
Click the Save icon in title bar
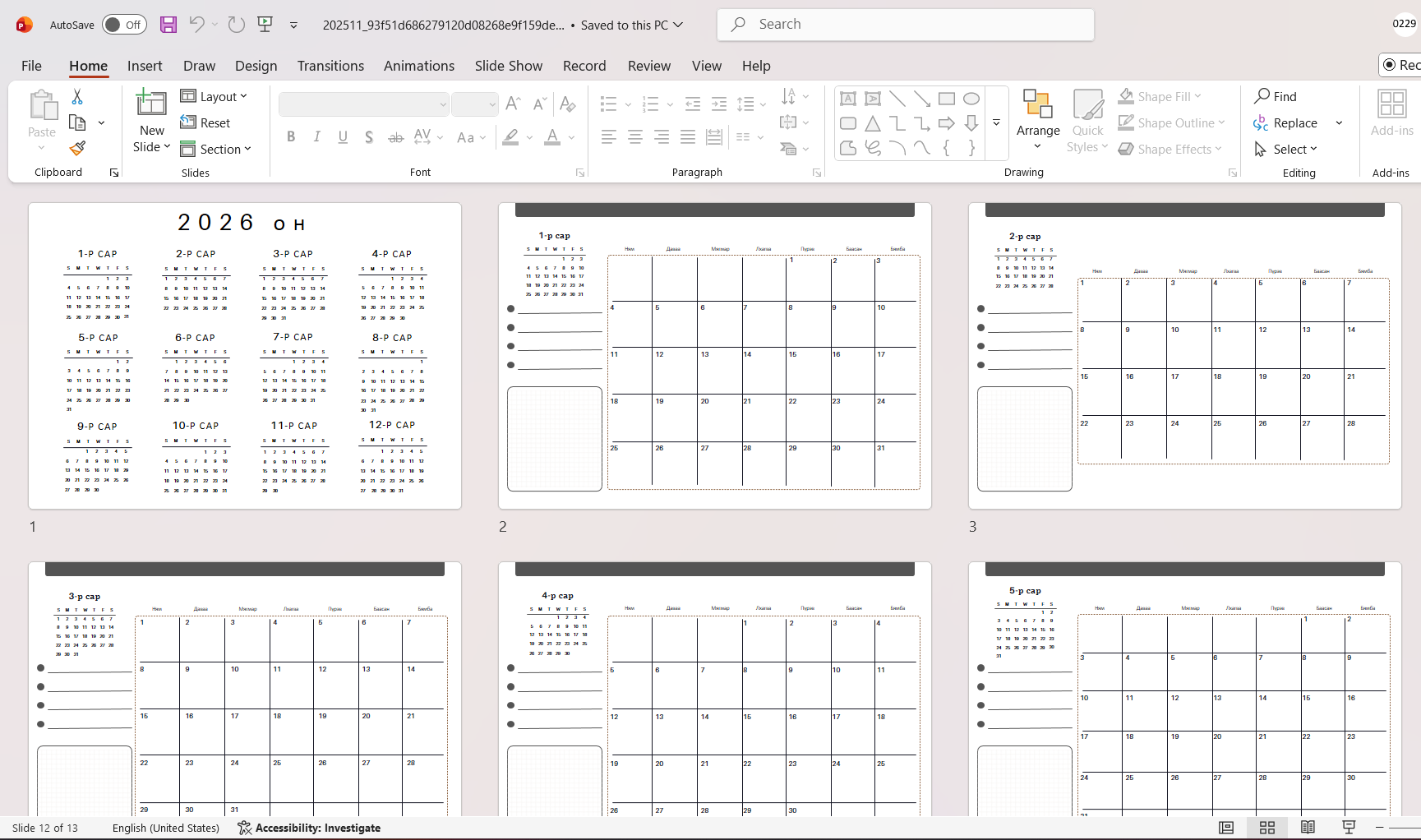coord(168,25)
